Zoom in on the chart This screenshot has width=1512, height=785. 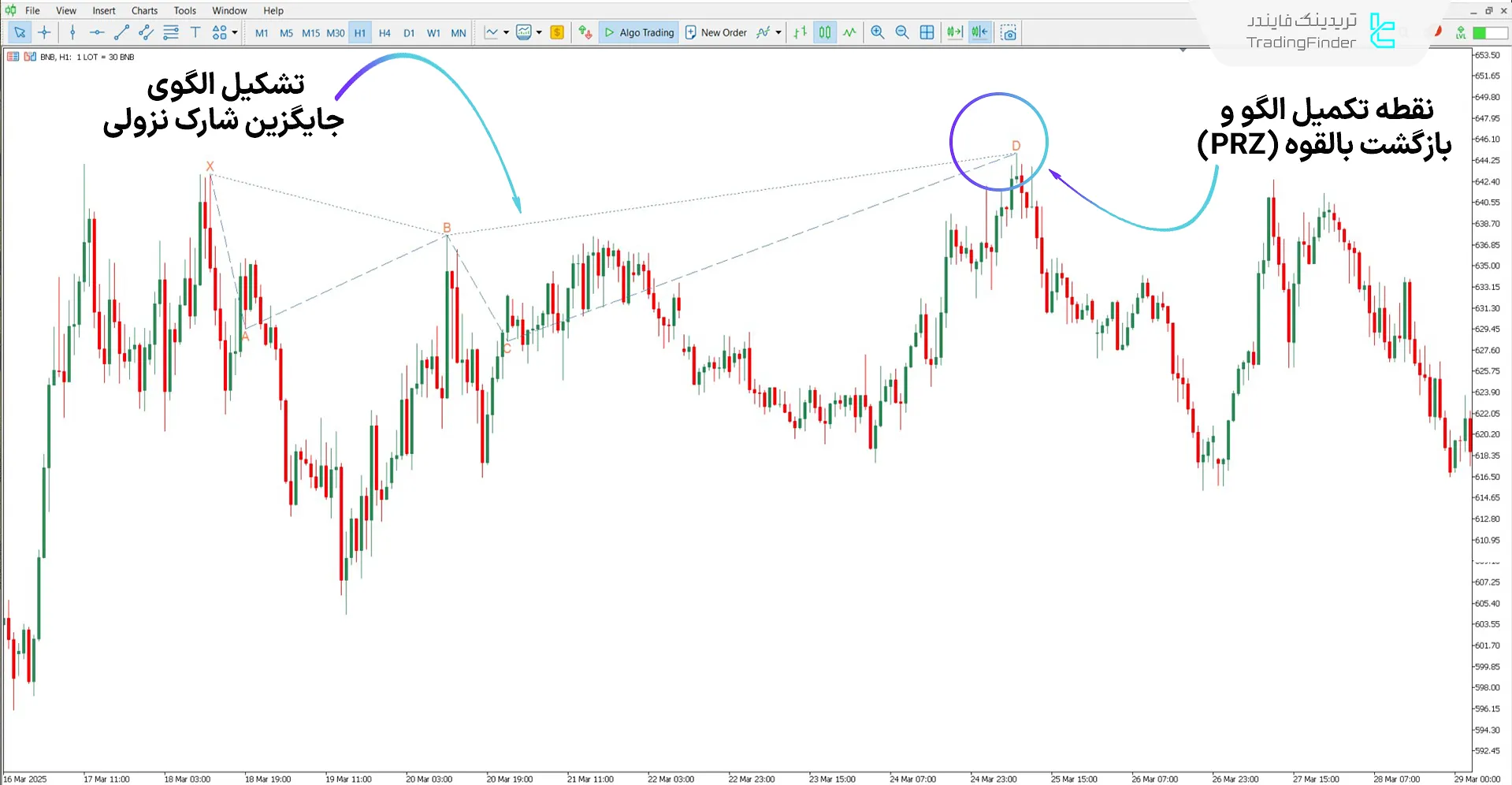point(877,32)
